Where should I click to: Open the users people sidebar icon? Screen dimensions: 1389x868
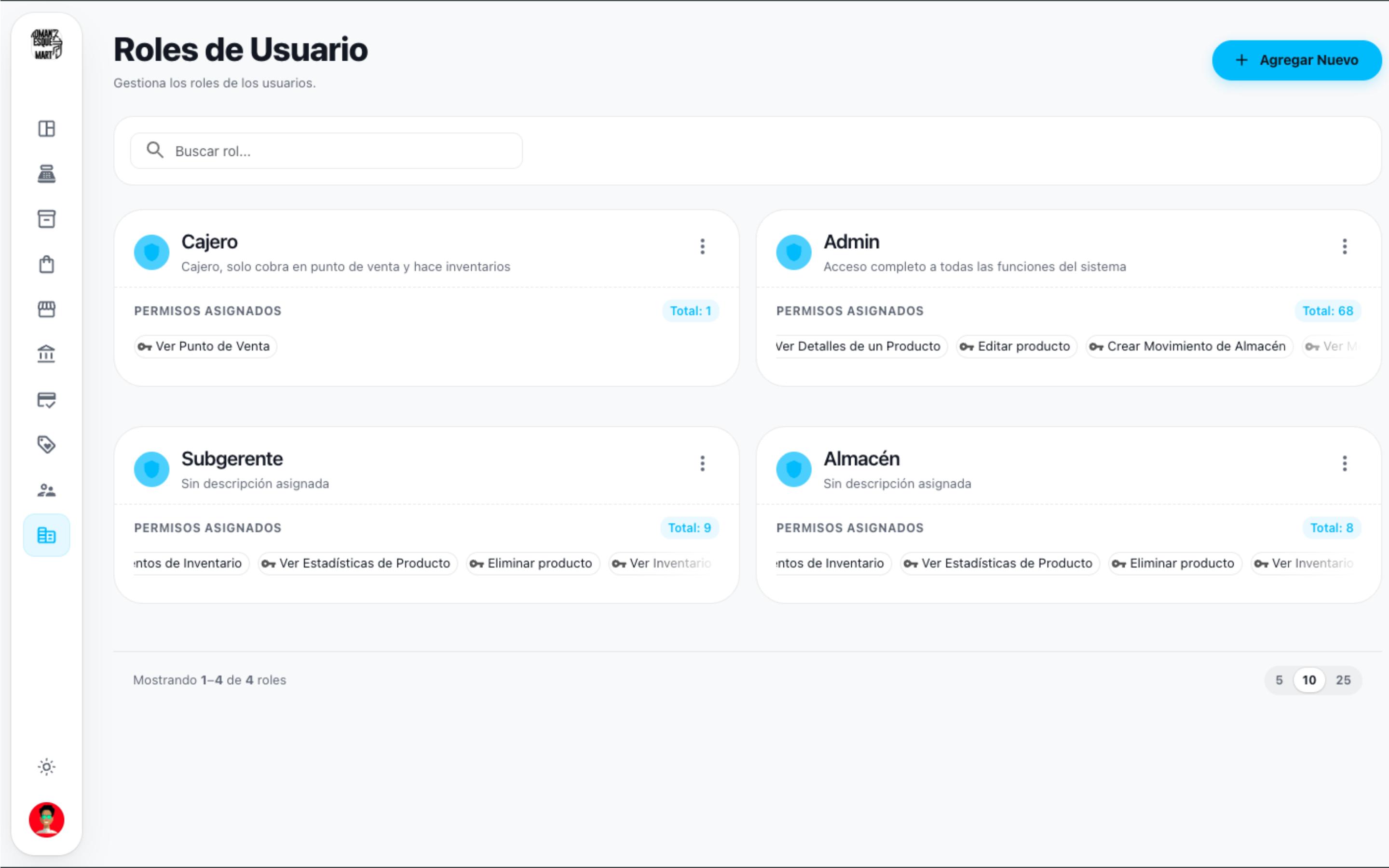(x=46, y=489)
